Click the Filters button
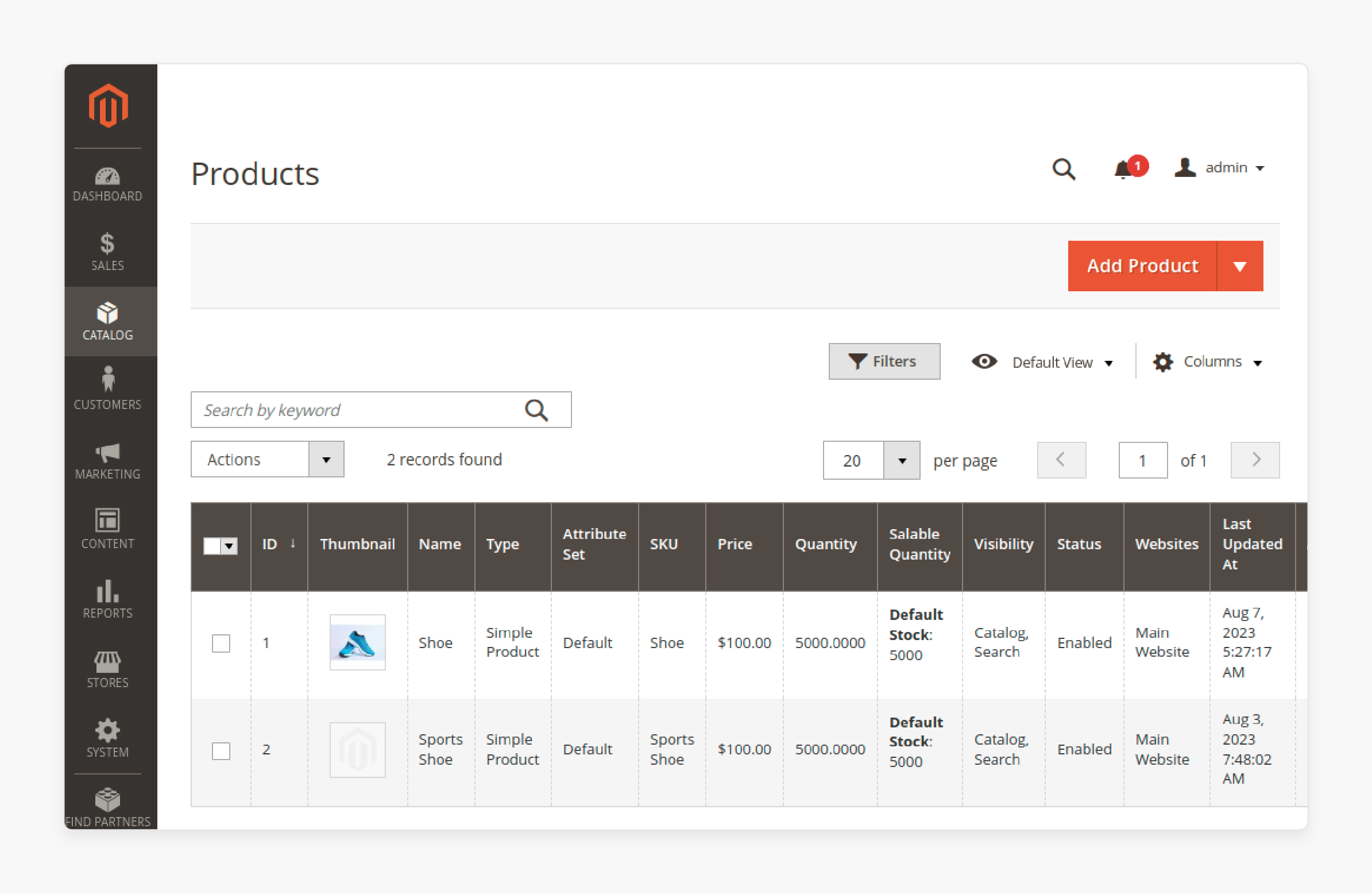Screen dimensions: 1372x894 884,362
